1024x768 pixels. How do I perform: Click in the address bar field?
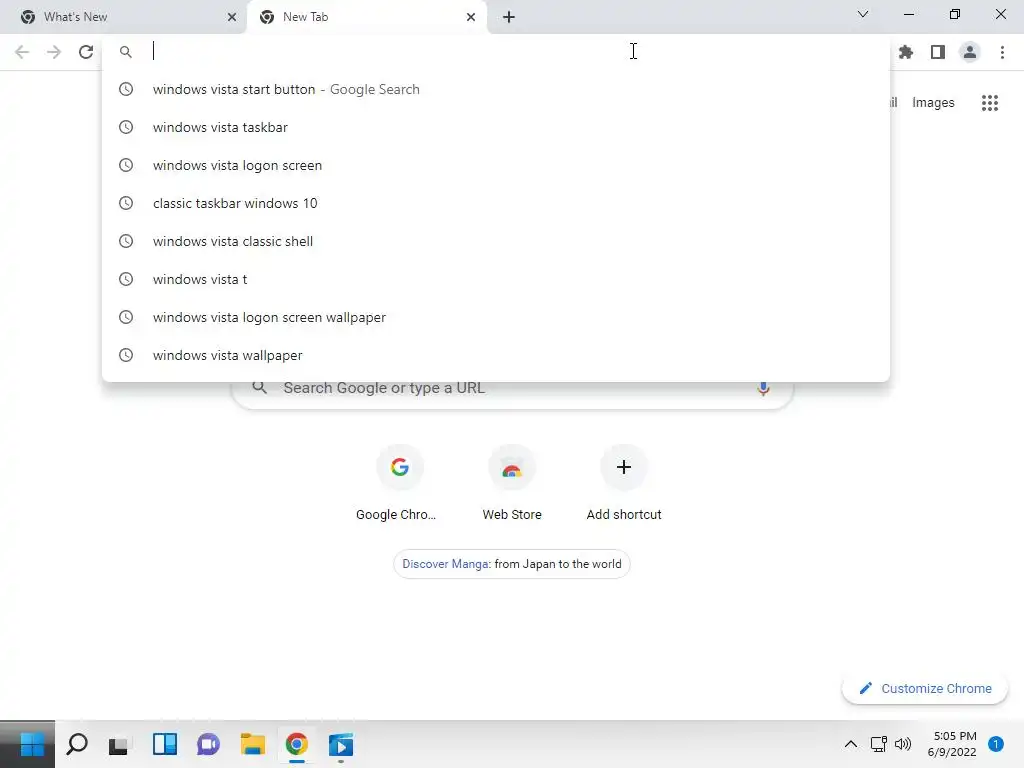point(496,52)
